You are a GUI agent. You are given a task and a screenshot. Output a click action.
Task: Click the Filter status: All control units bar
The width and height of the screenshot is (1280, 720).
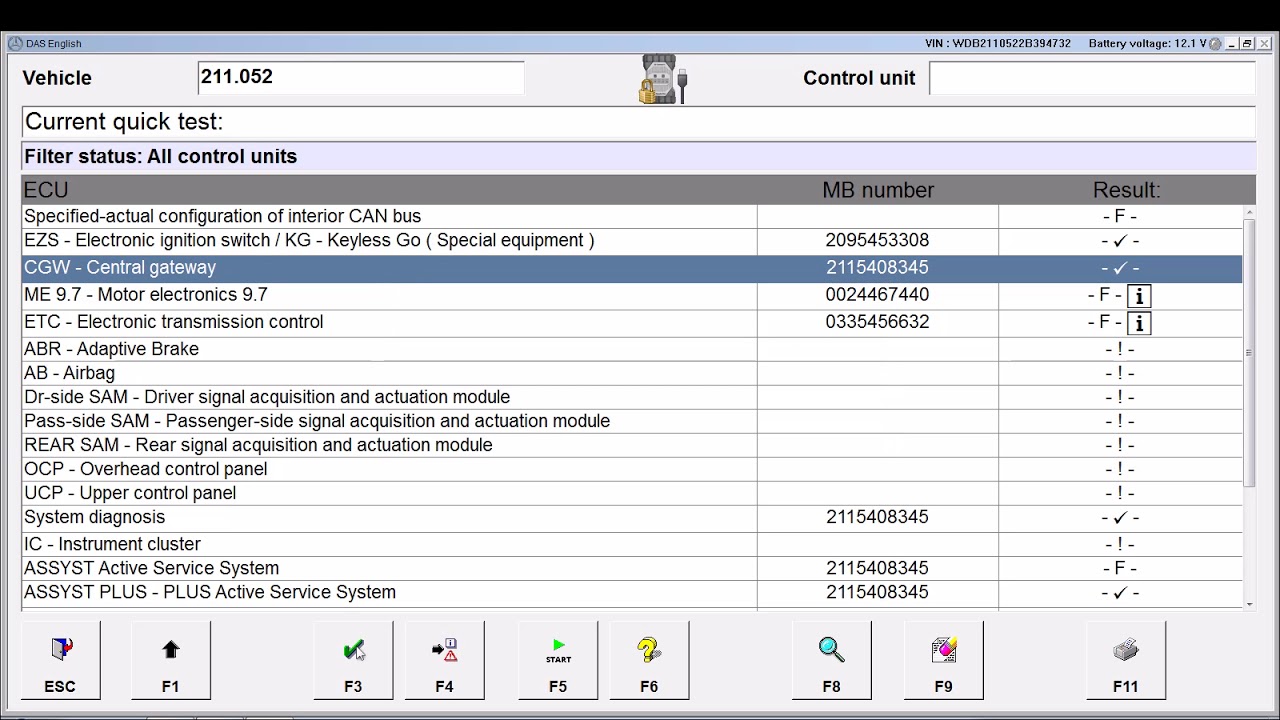click(638, 157)
